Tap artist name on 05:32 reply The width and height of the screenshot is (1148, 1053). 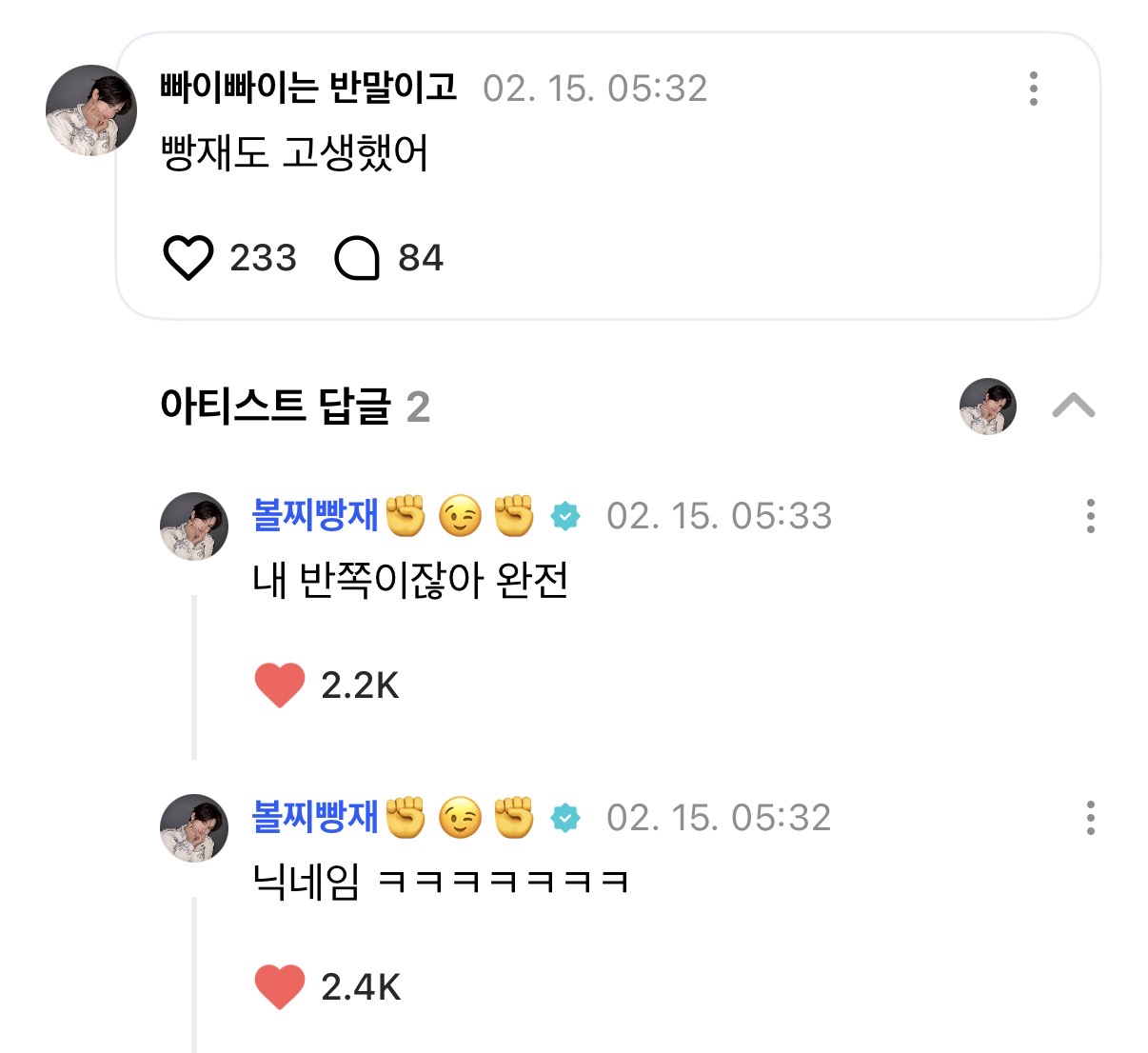pyautogui.click(x=315, y=818)
